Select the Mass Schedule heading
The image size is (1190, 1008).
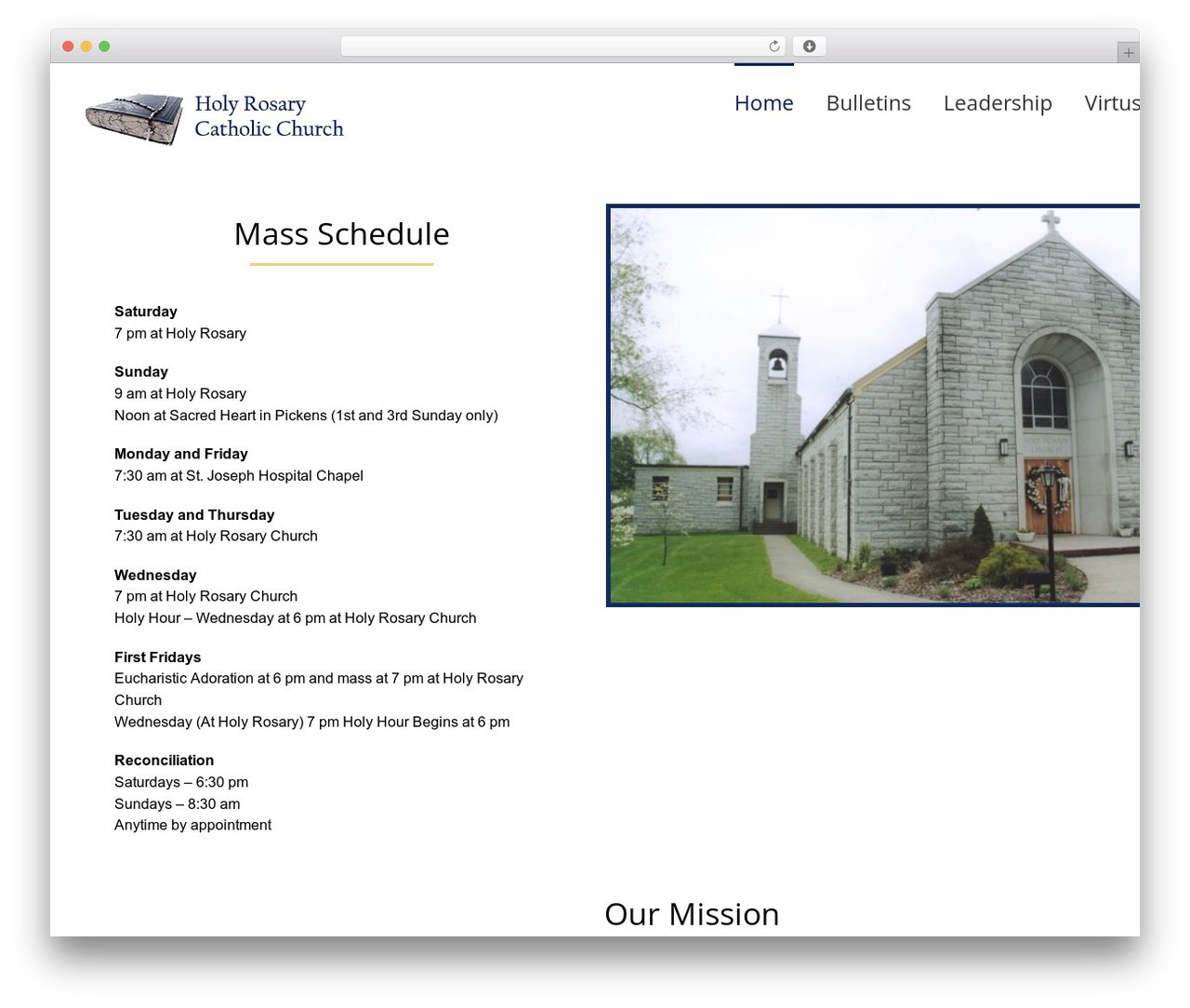click(x=341, y=234)
